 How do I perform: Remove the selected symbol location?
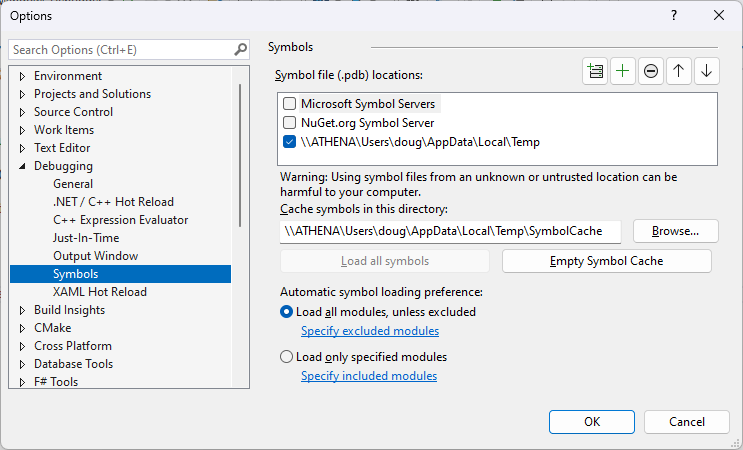[x=651, y=71]
